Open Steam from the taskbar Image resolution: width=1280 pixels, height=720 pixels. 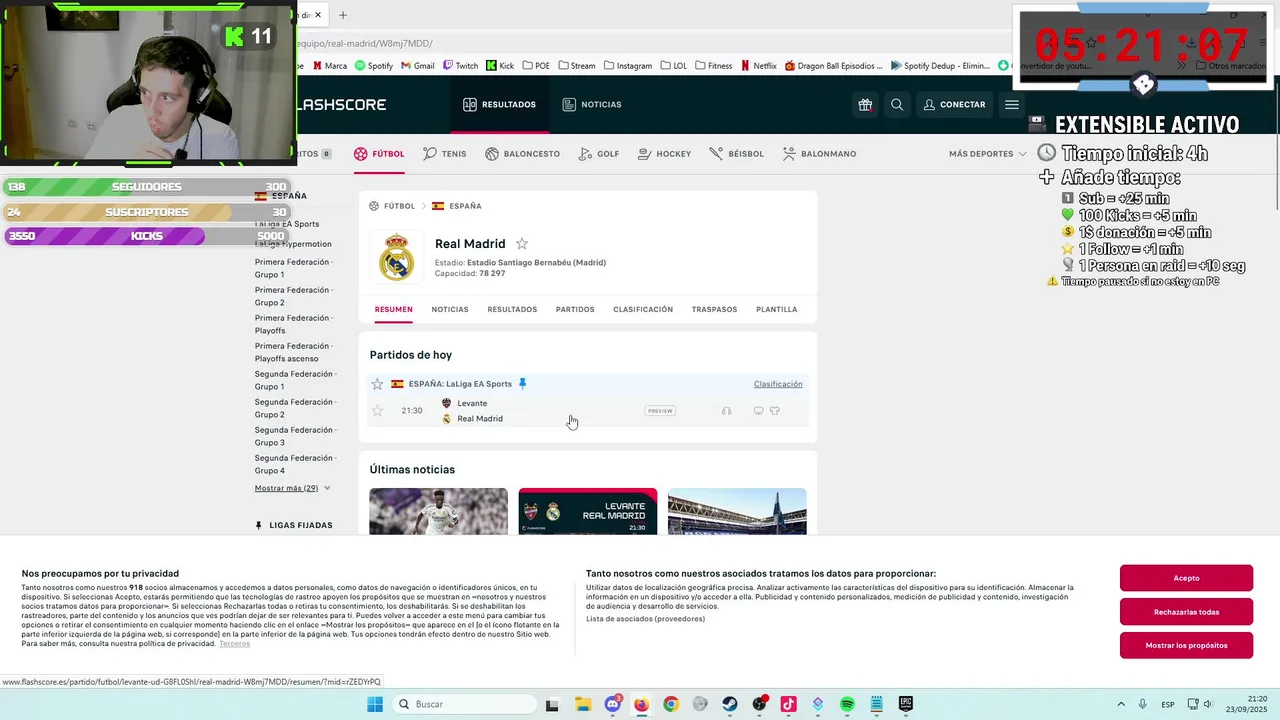730,704
